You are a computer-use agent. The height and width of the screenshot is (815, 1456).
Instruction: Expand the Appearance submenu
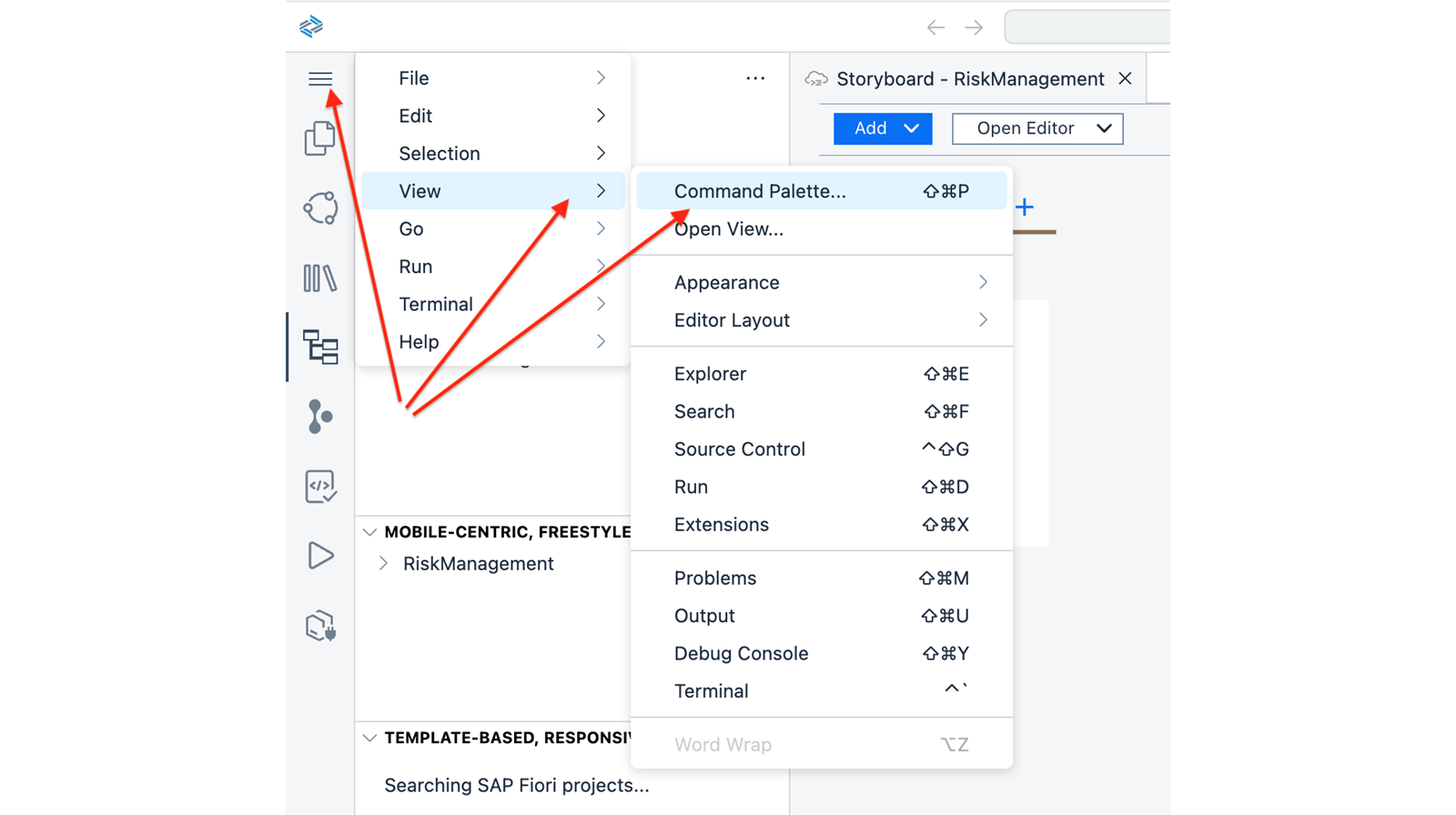coord(822,283)
